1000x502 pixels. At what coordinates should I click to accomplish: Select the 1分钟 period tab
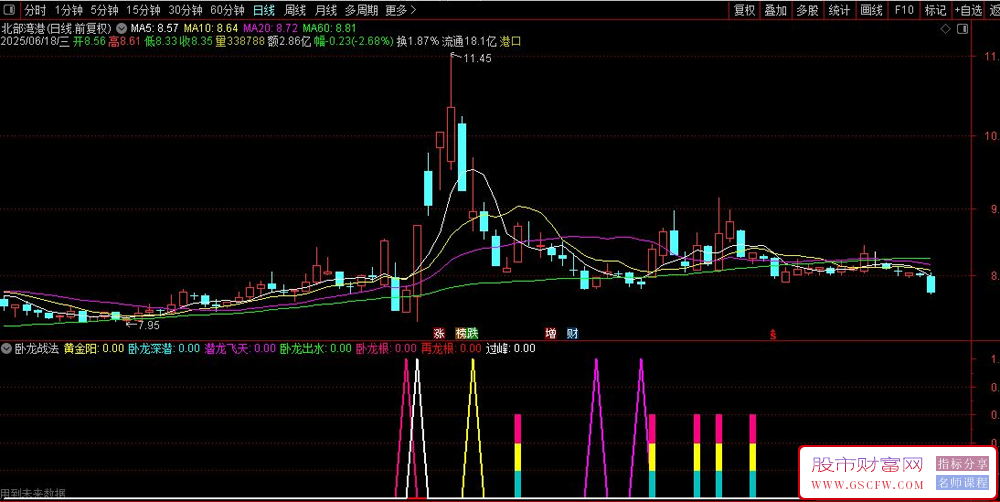(69, 10)
